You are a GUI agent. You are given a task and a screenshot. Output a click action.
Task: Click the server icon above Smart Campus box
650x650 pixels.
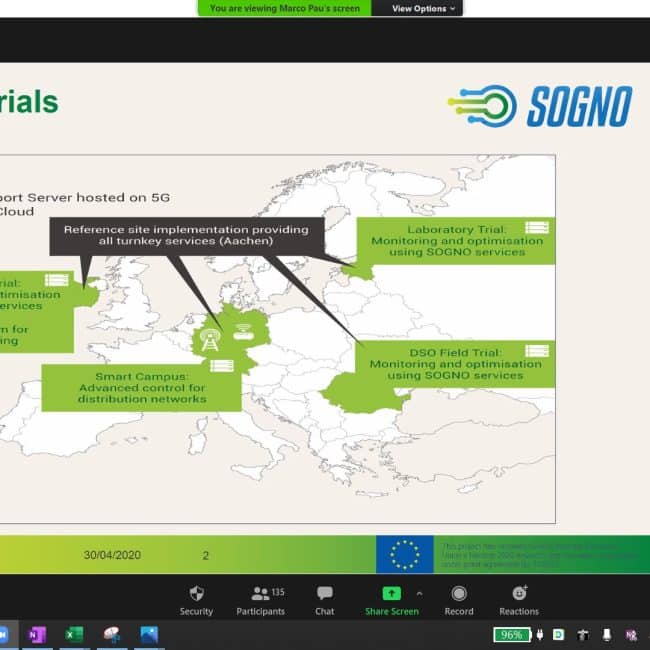222,366
